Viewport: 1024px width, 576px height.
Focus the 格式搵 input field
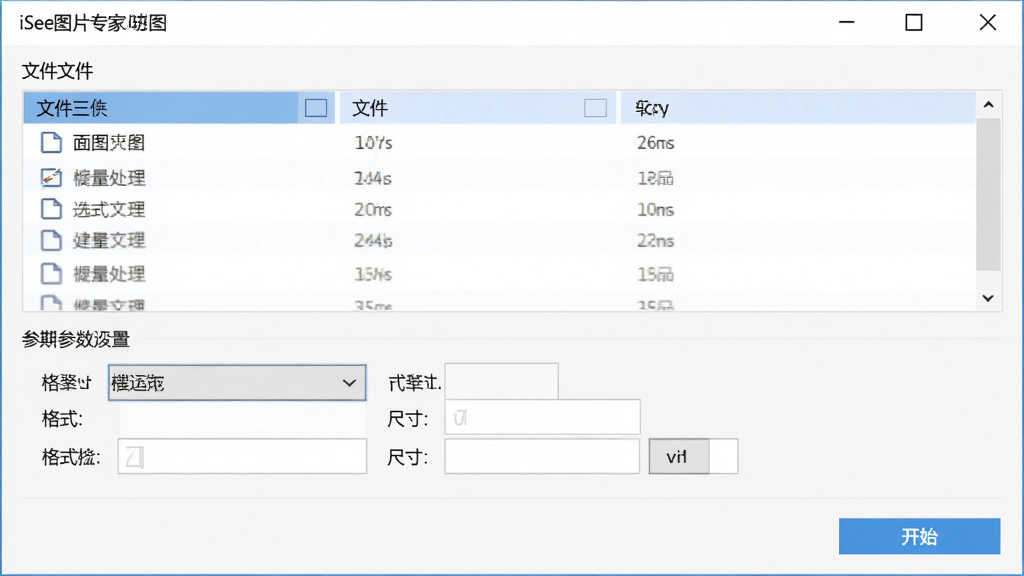[242, 456]
